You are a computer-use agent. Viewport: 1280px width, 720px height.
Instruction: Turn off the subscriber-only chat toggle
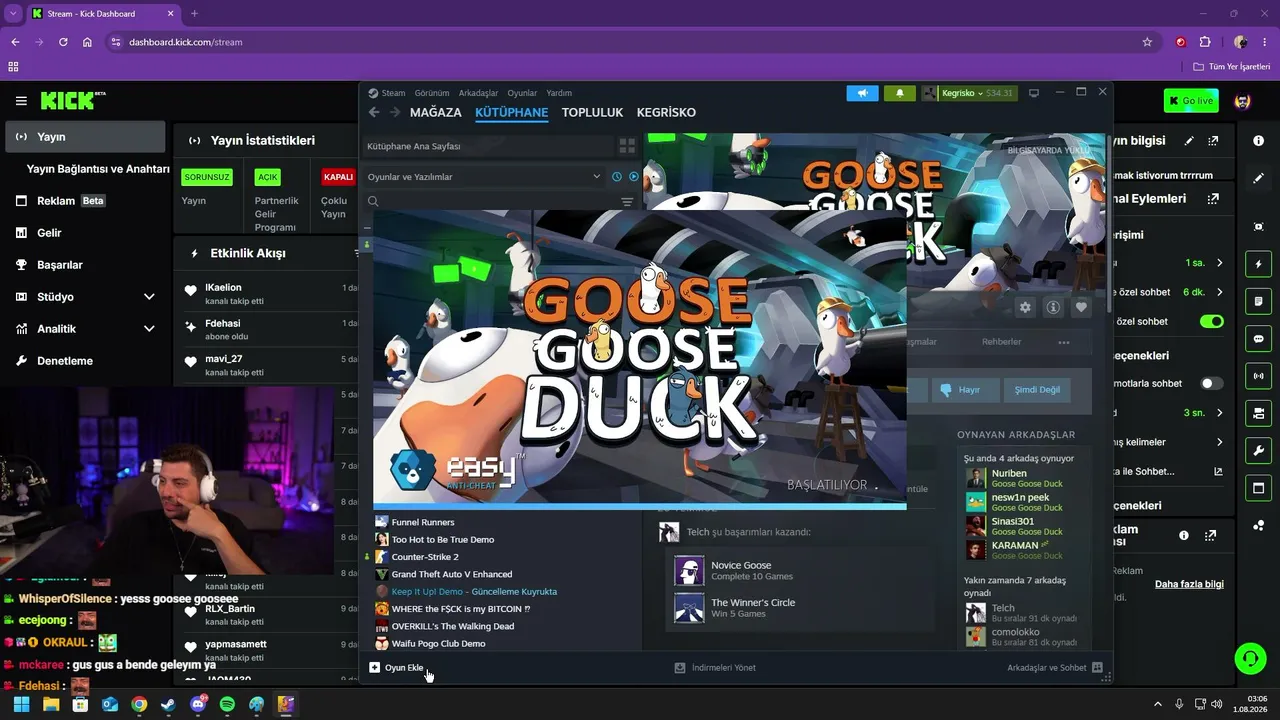(1212, 322)
